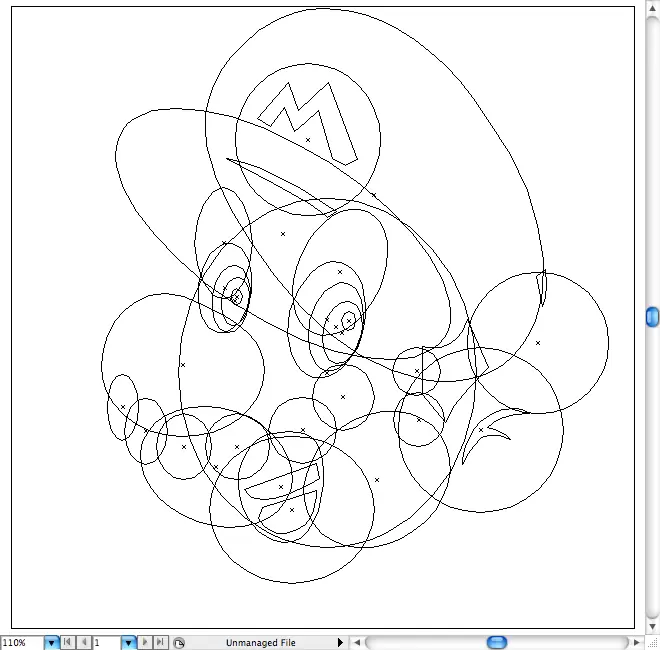Screen dimensions: 660x650
Task: Click the artboard number field
Action: [x=107, y=643]
